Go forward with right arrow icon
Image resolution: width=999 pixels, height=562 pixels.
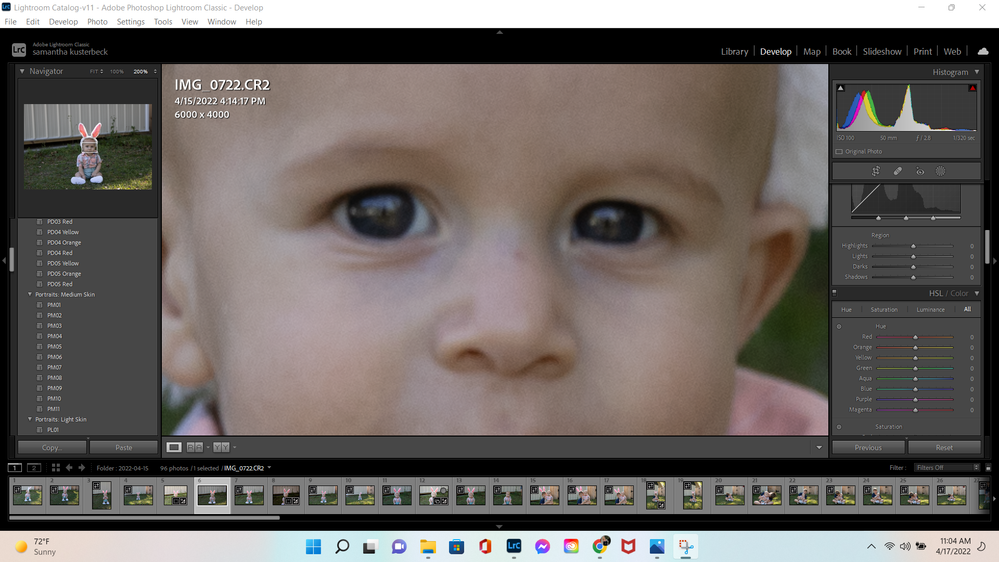[x=82, y=468]
